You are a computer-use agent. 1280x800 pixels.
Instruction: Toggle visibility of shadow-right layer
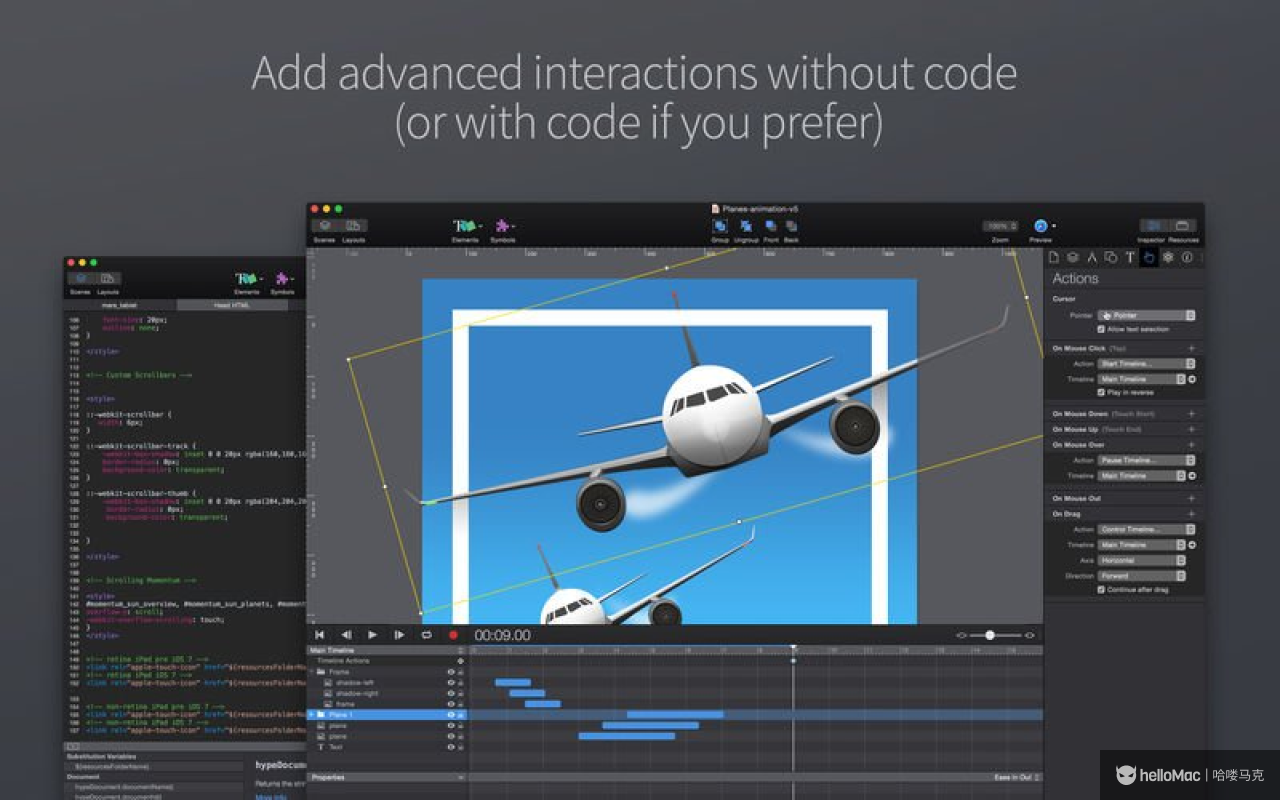tap(451, 693)
